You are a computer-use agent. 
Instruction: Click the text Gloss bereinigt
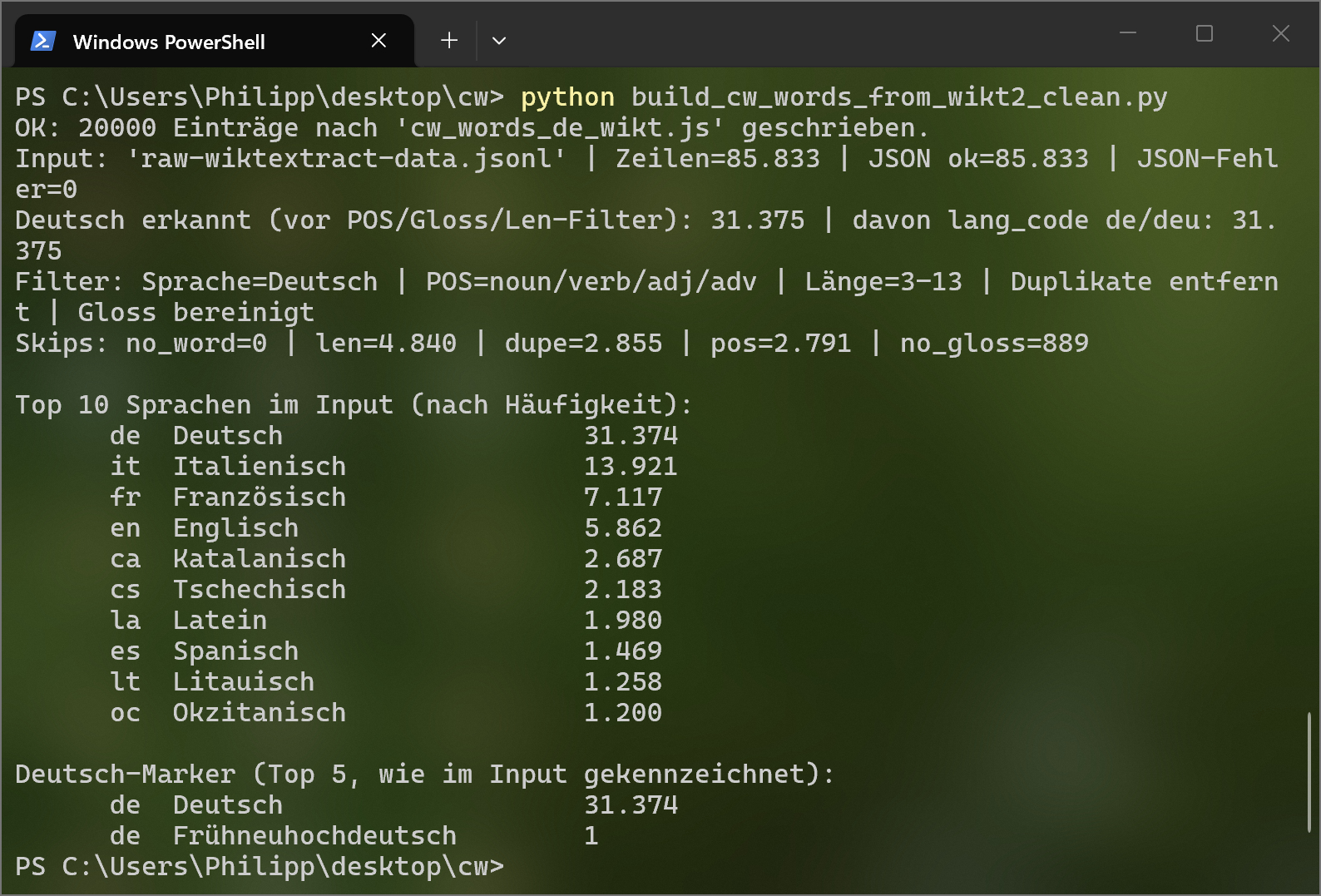coord(196,313)
